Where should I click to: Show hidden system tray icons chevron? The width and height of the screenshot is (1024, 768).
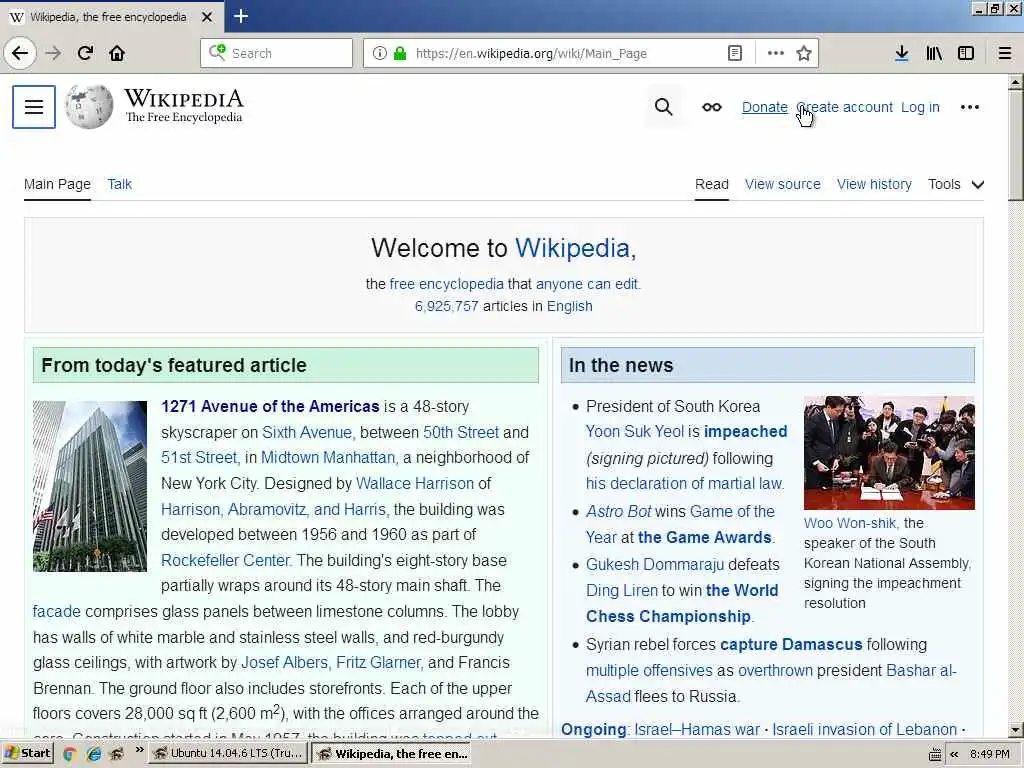[954, 754]
